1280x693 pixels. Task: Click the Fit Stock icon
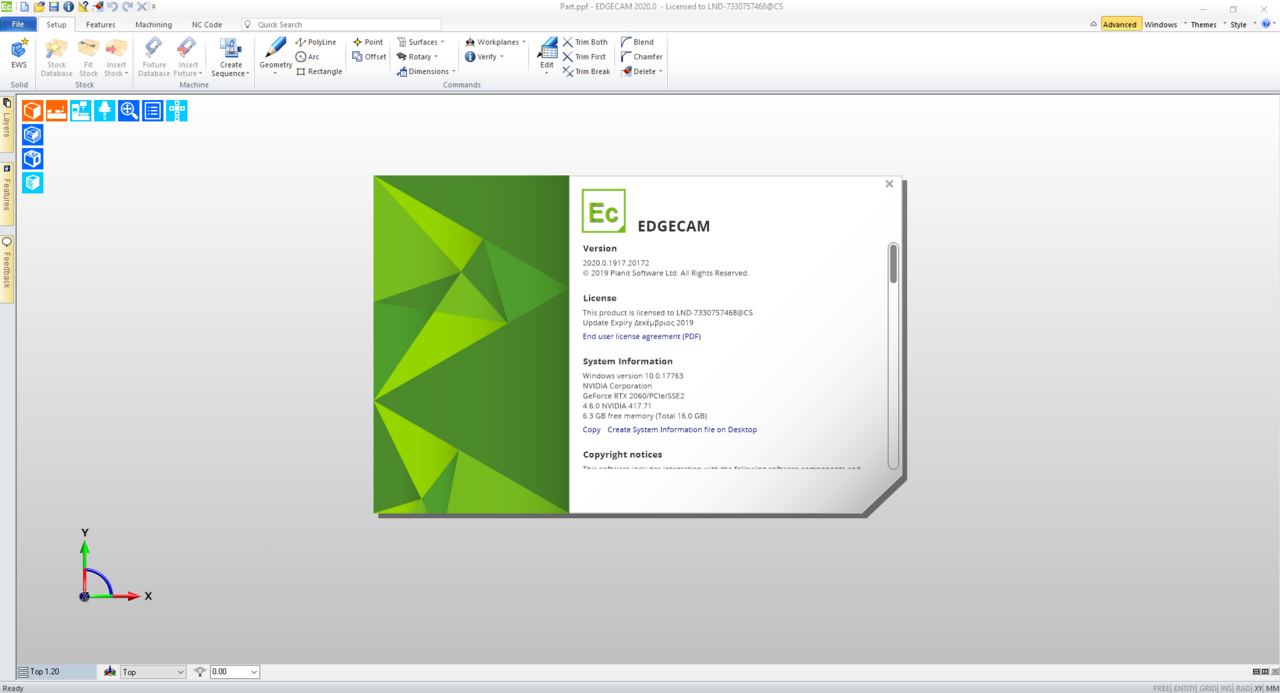[x=89, y=57]
